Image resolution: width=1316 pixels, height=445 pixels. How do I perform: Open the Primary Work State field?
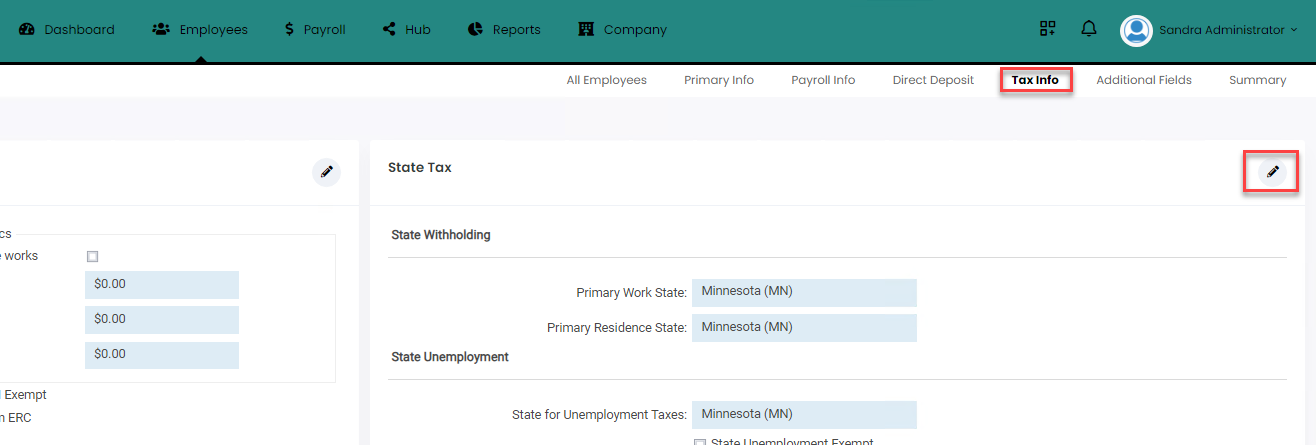tap(804, 292)
